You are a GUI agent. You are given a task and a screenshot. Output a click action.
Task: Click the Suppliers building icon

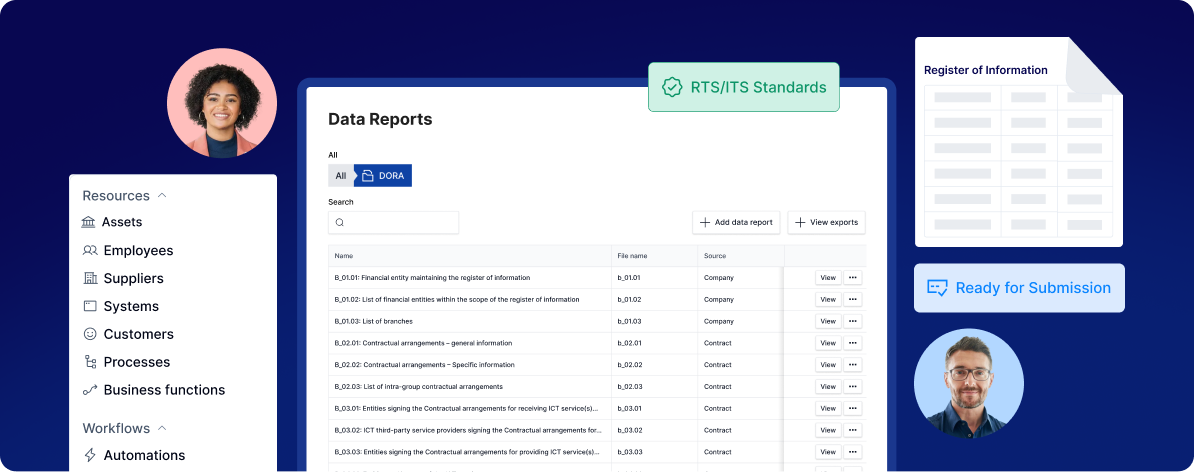coord(90,278)
